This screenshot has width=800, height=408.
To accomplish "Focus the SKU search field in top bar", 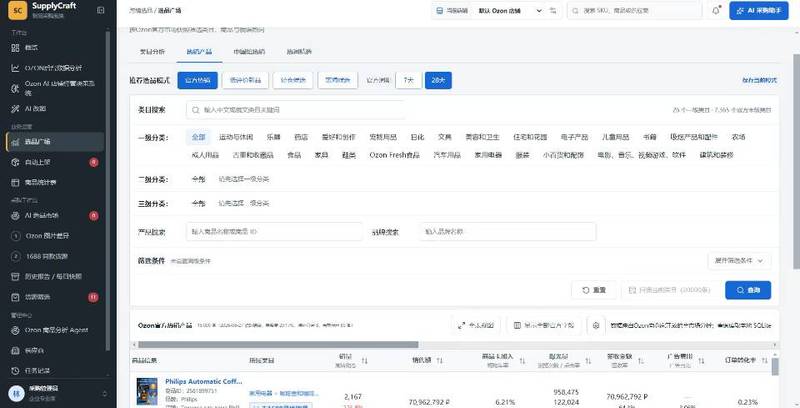I will point(634,10).
